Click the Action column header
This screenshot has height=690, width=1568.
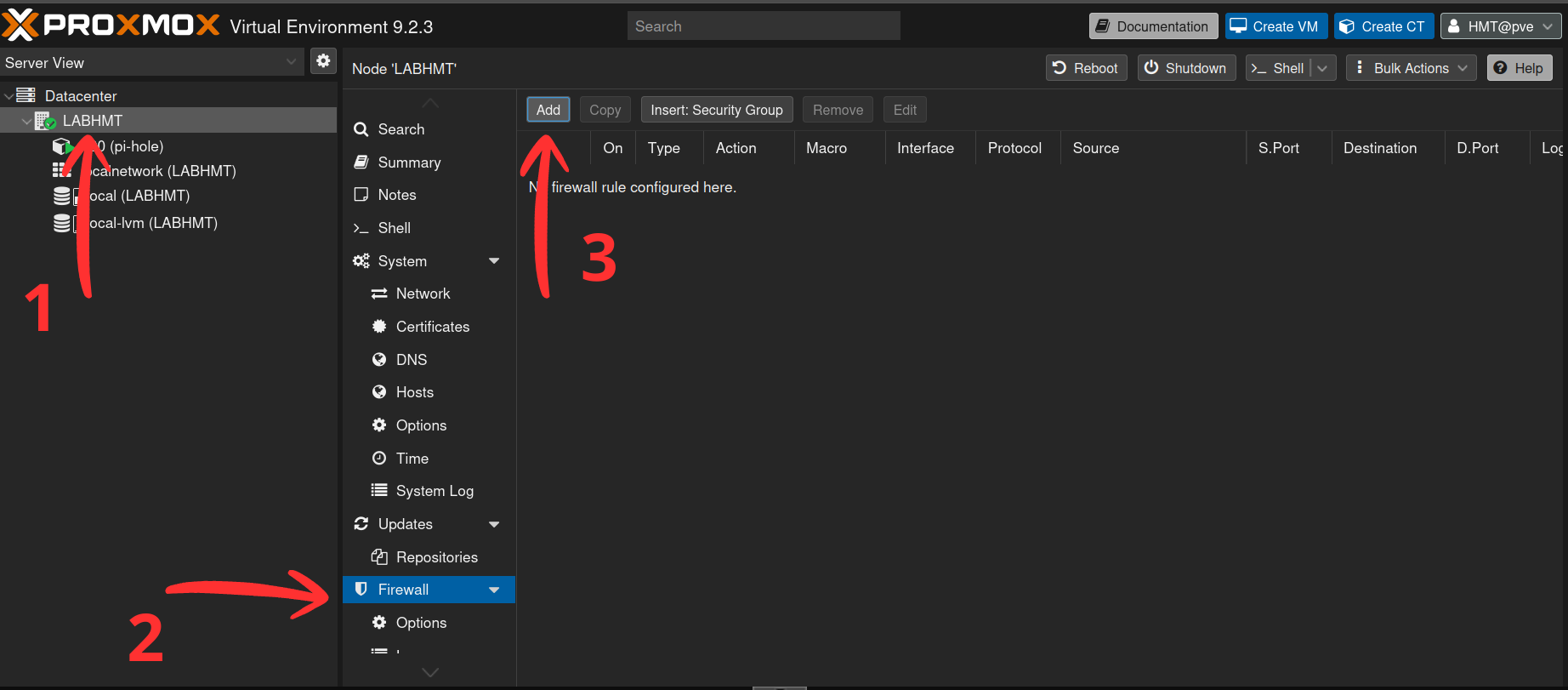click(x=748, y=148)
